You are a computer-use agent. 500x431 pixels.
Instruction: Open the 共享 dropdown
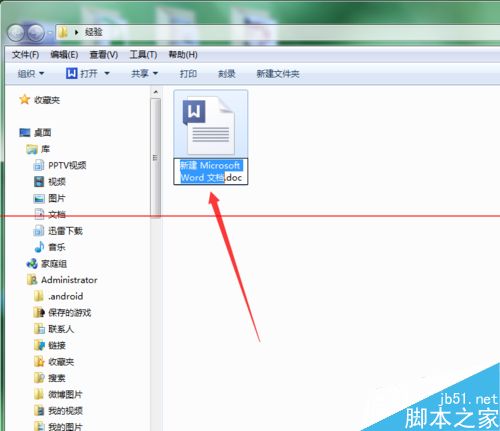pos(144,73)
